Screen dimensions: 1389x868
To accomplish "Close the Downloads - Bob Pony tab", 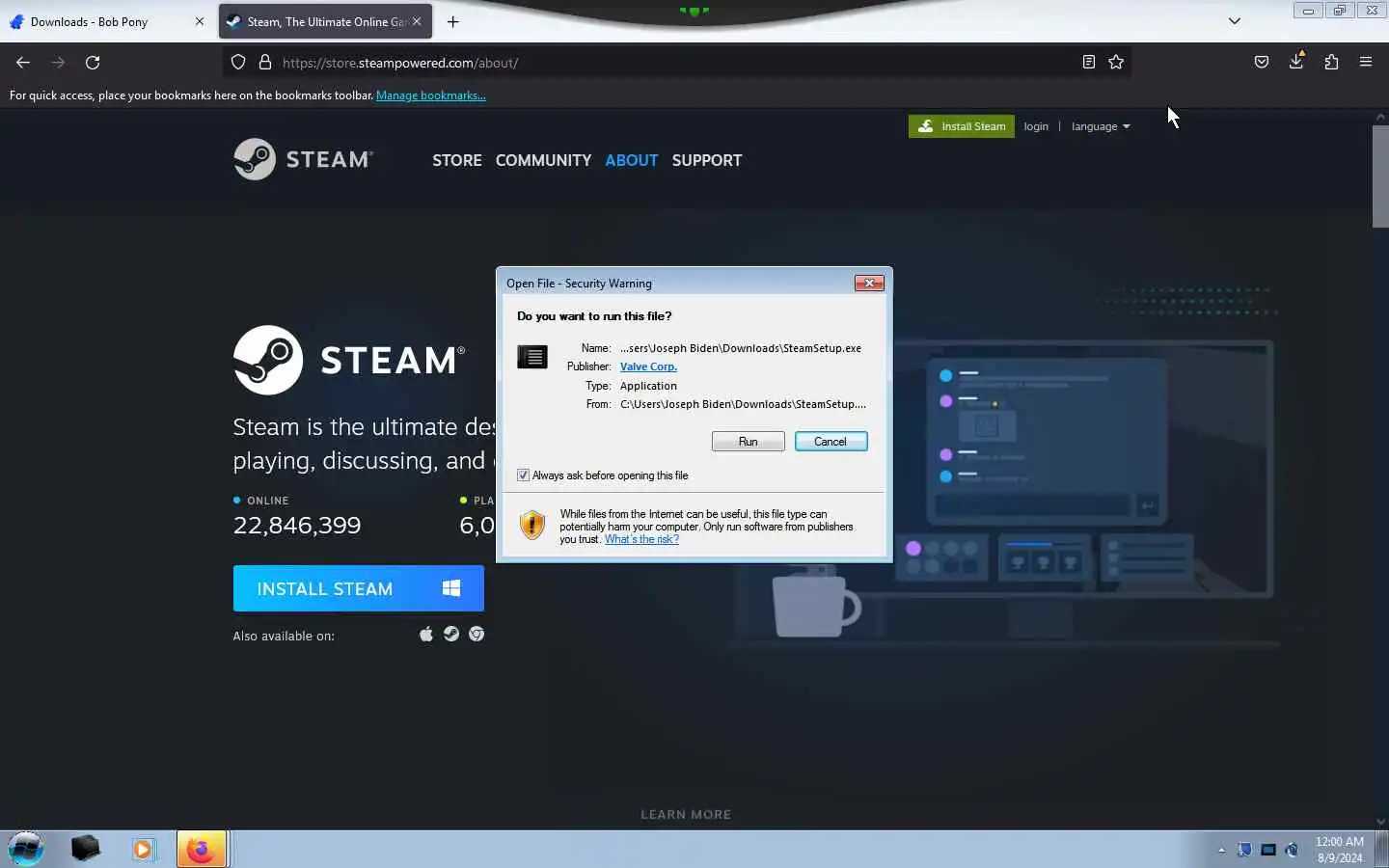I will (200, 21).
